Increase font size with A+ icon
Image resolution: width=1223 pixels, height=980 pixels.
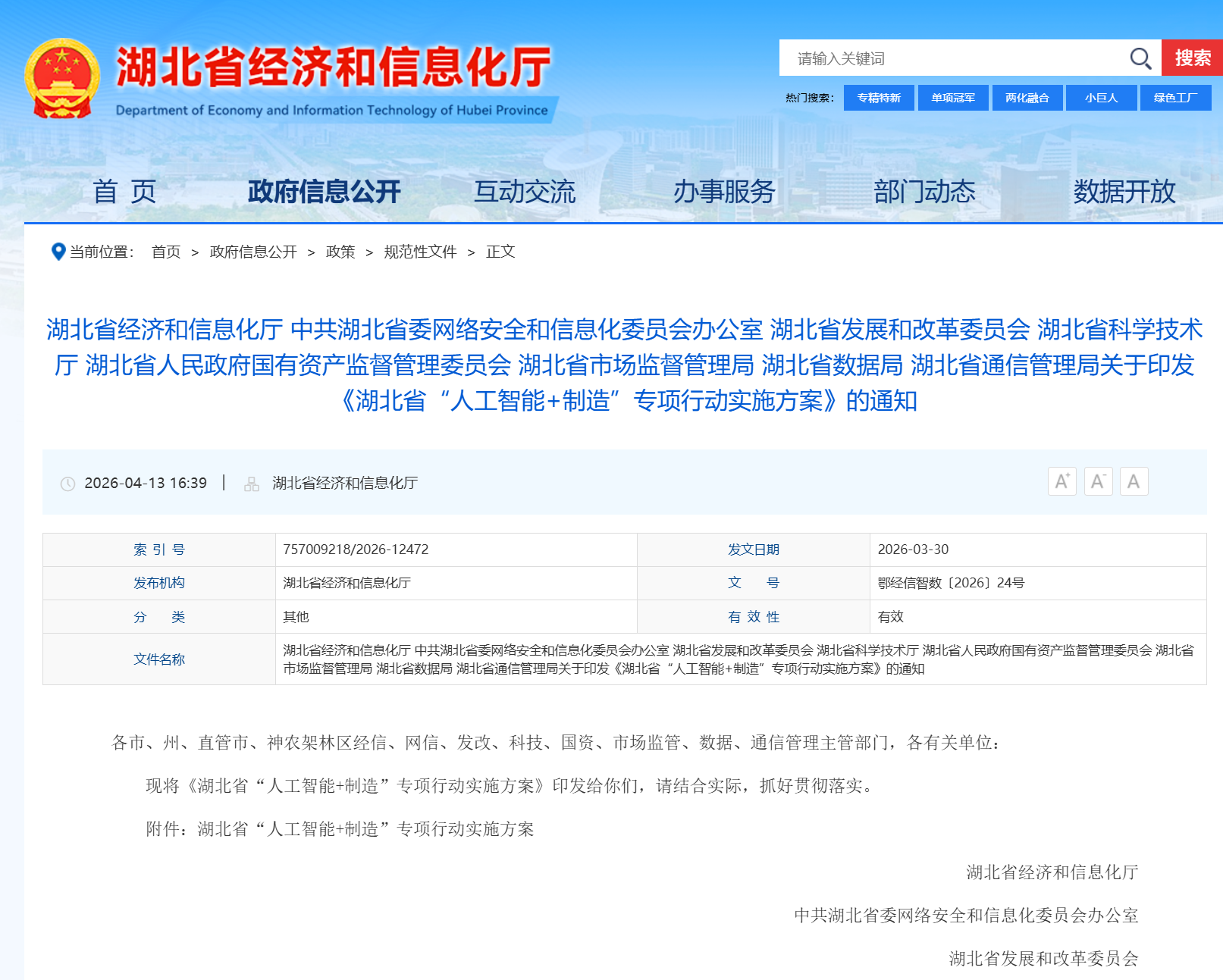click(1062, 482)
